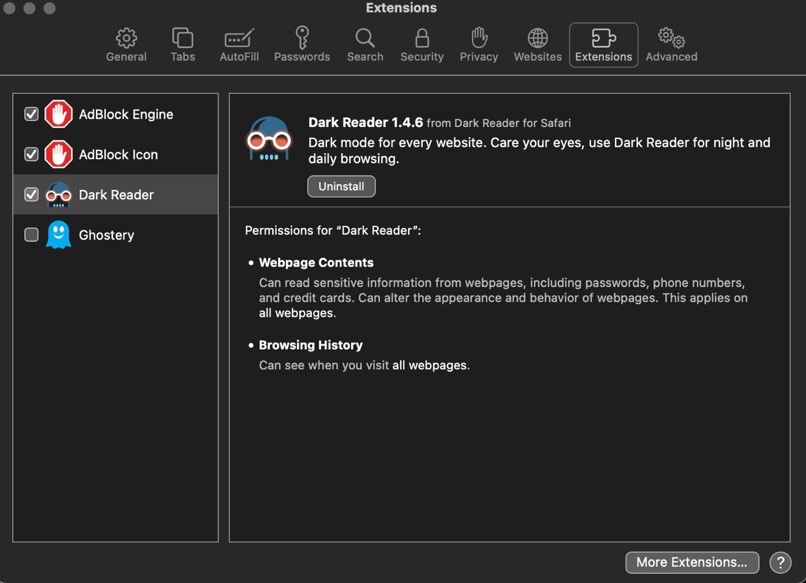Open the Tabs preferences icon
Screen dimensions: 806x583
(x=182, y=38)
